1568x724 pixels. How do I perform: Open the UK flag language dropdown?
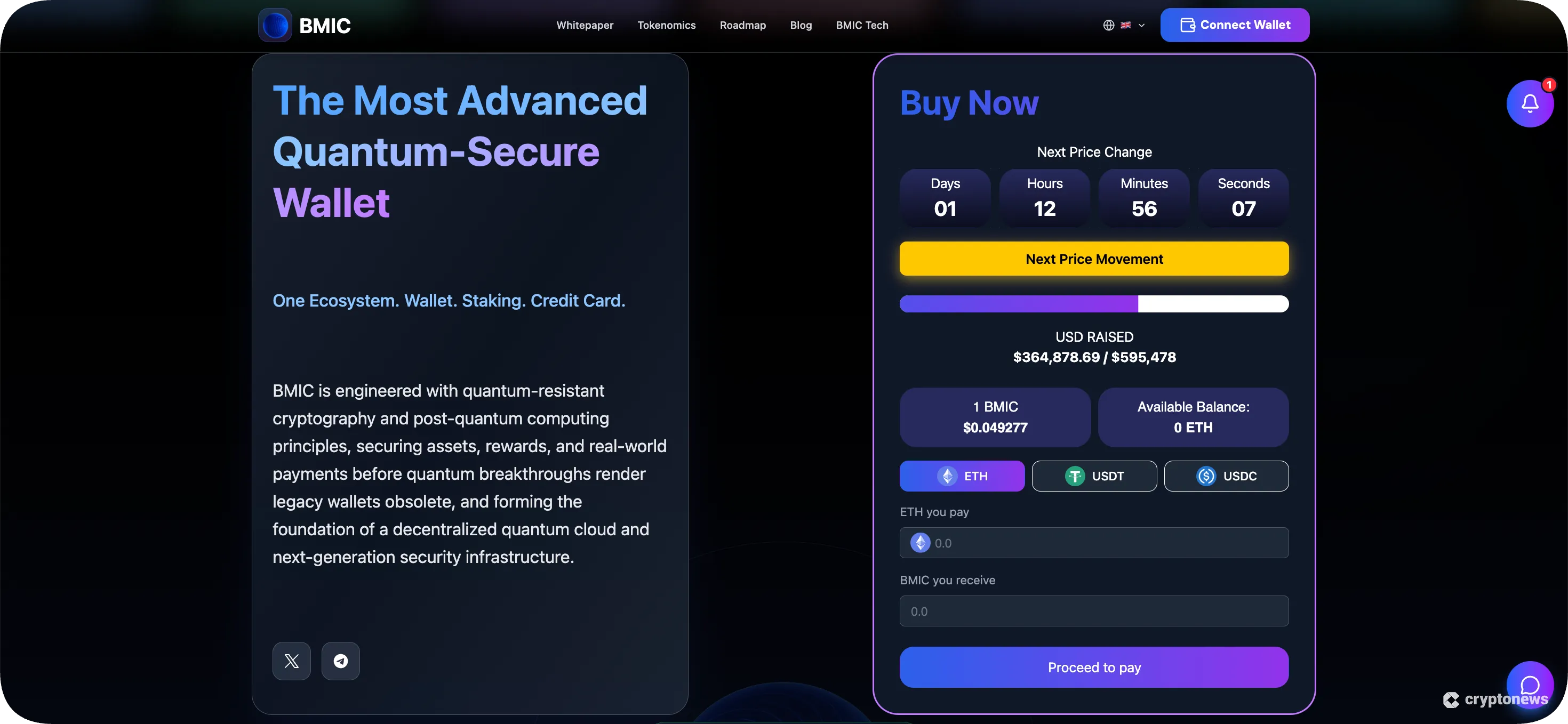1127,25
